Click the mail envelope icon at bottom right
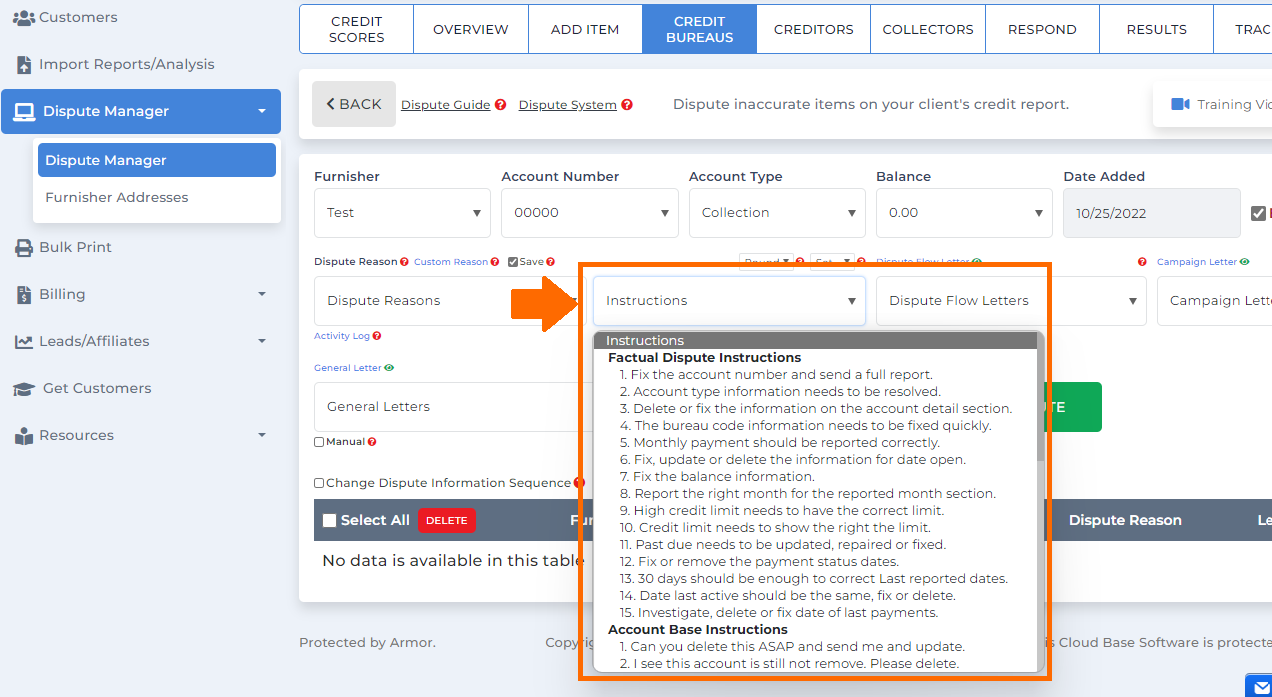The image size is (1272, 697). coord(1259,686)
